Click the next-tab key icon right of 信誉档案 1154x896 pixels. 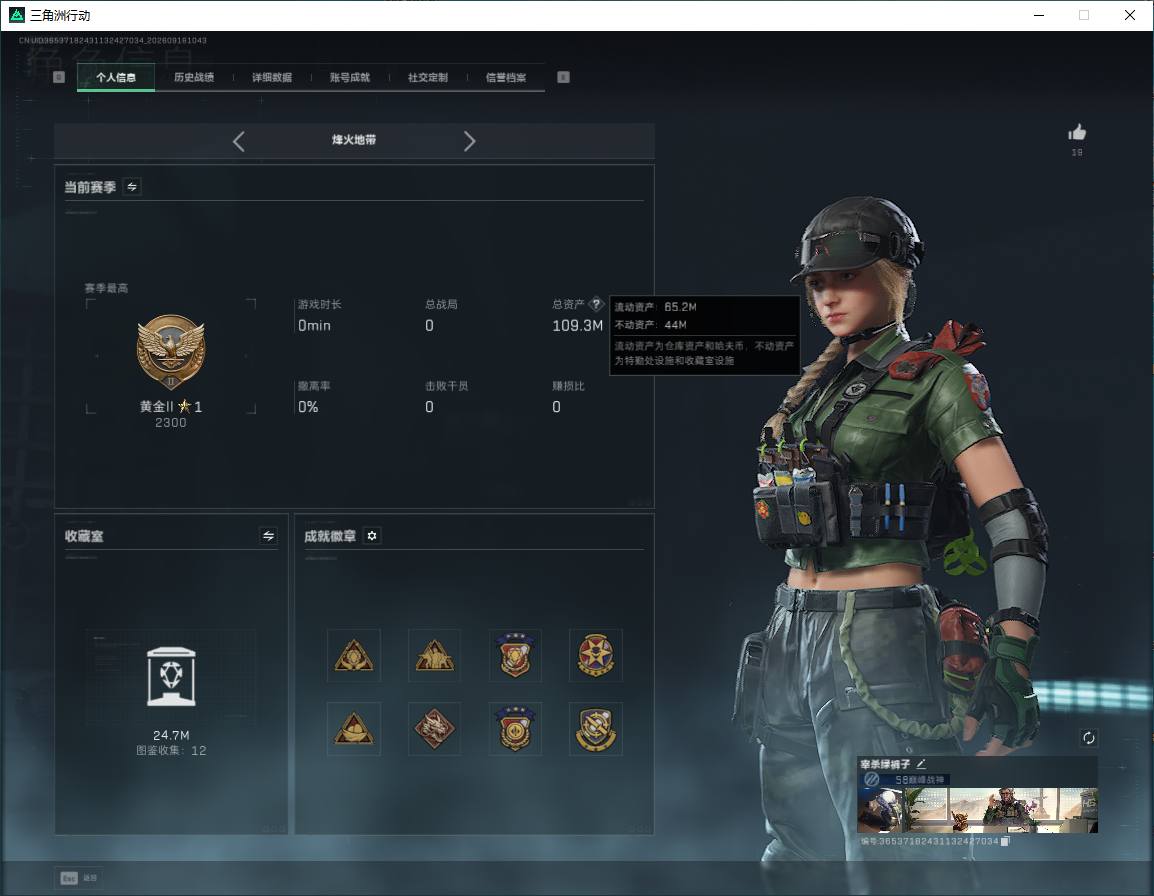(563, 77)
